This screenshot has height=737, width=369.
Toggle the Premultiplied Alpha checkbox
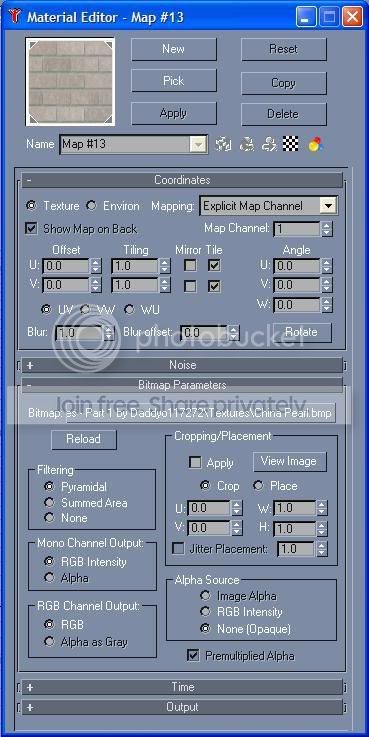193,655
